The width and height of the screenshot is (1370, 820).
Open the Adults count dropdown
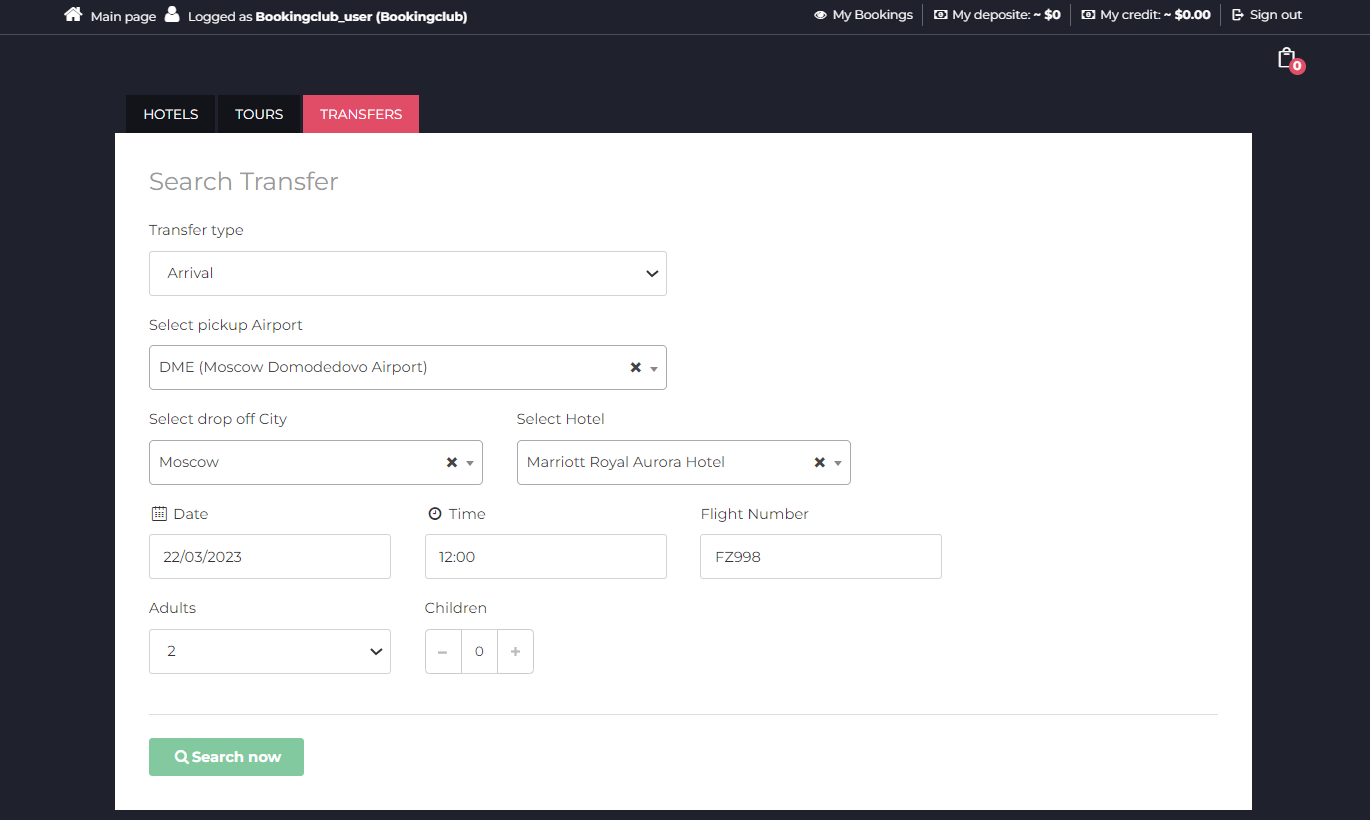[x=270, y=651]
